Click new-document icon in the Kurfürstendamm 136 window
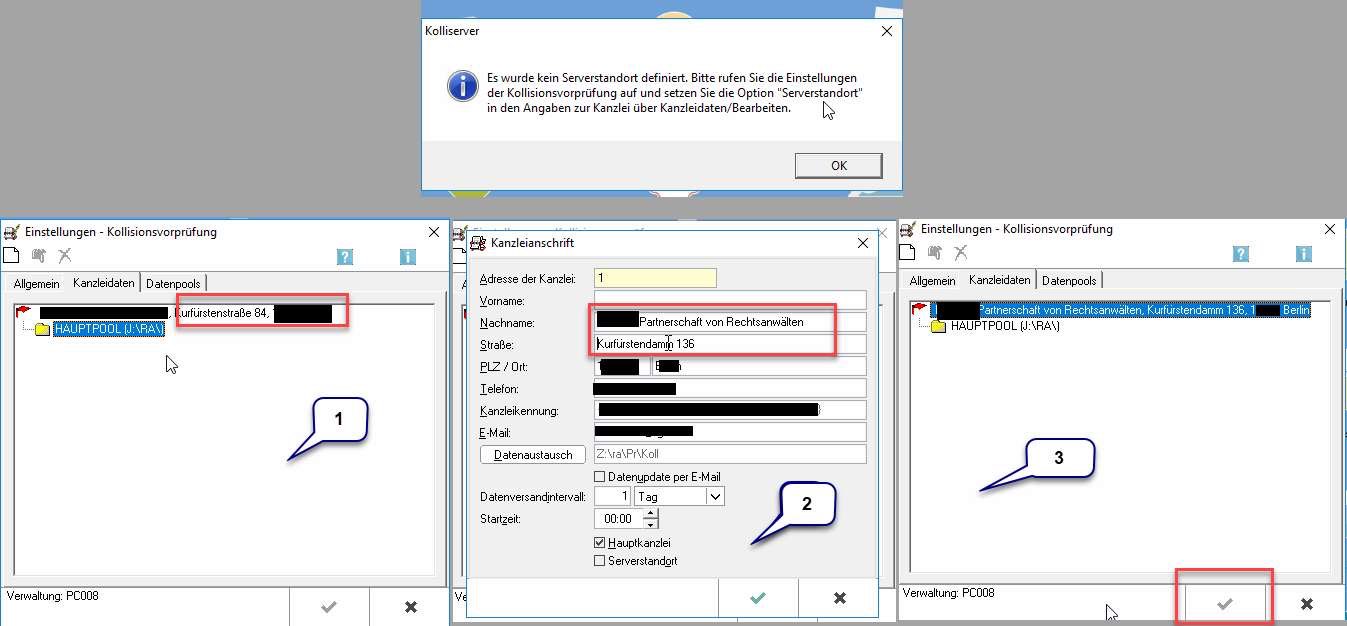 [x=909, y=253]
